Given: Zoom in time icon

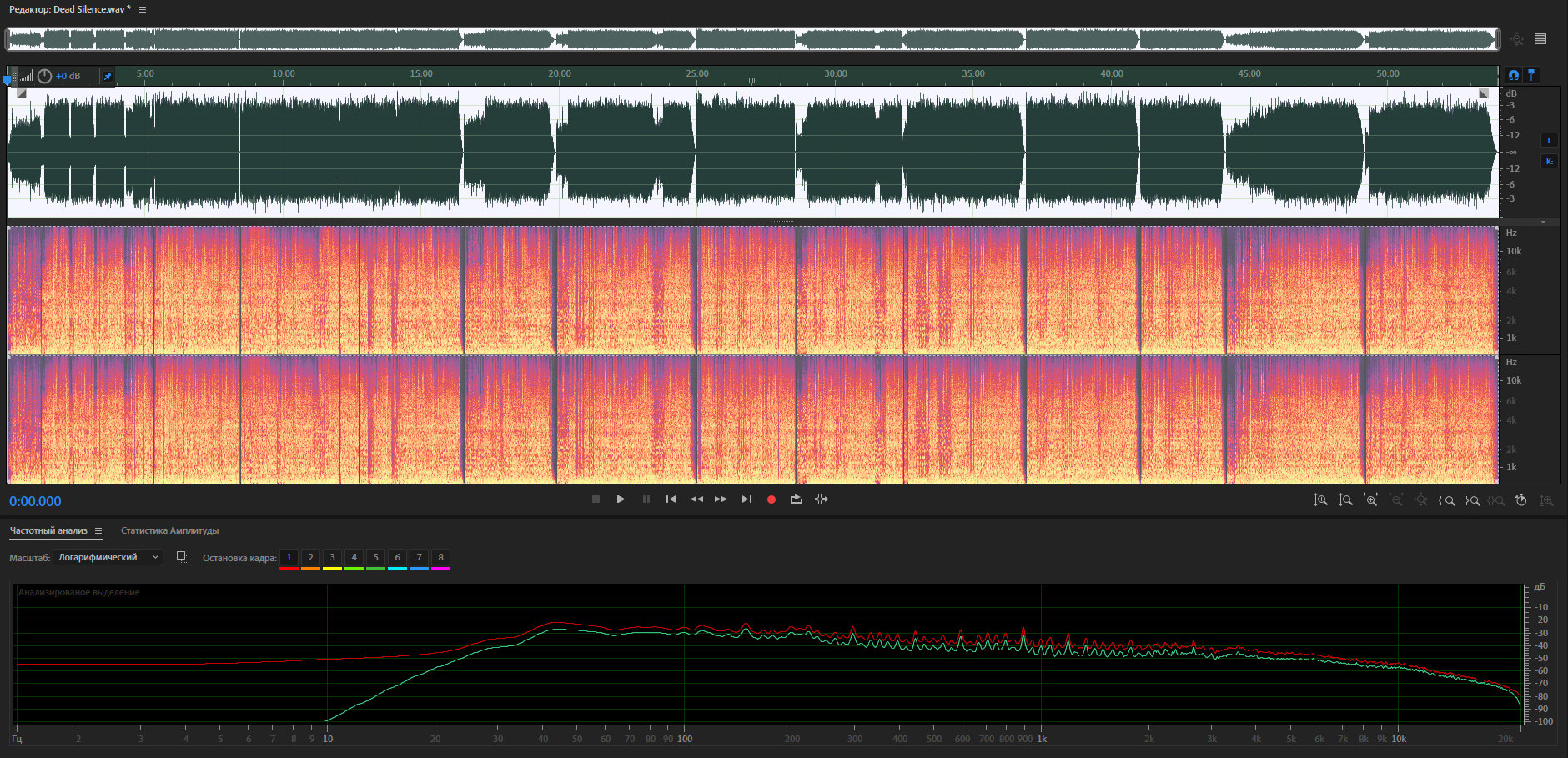Looking at the screenshot, I should pos(1370,500).
